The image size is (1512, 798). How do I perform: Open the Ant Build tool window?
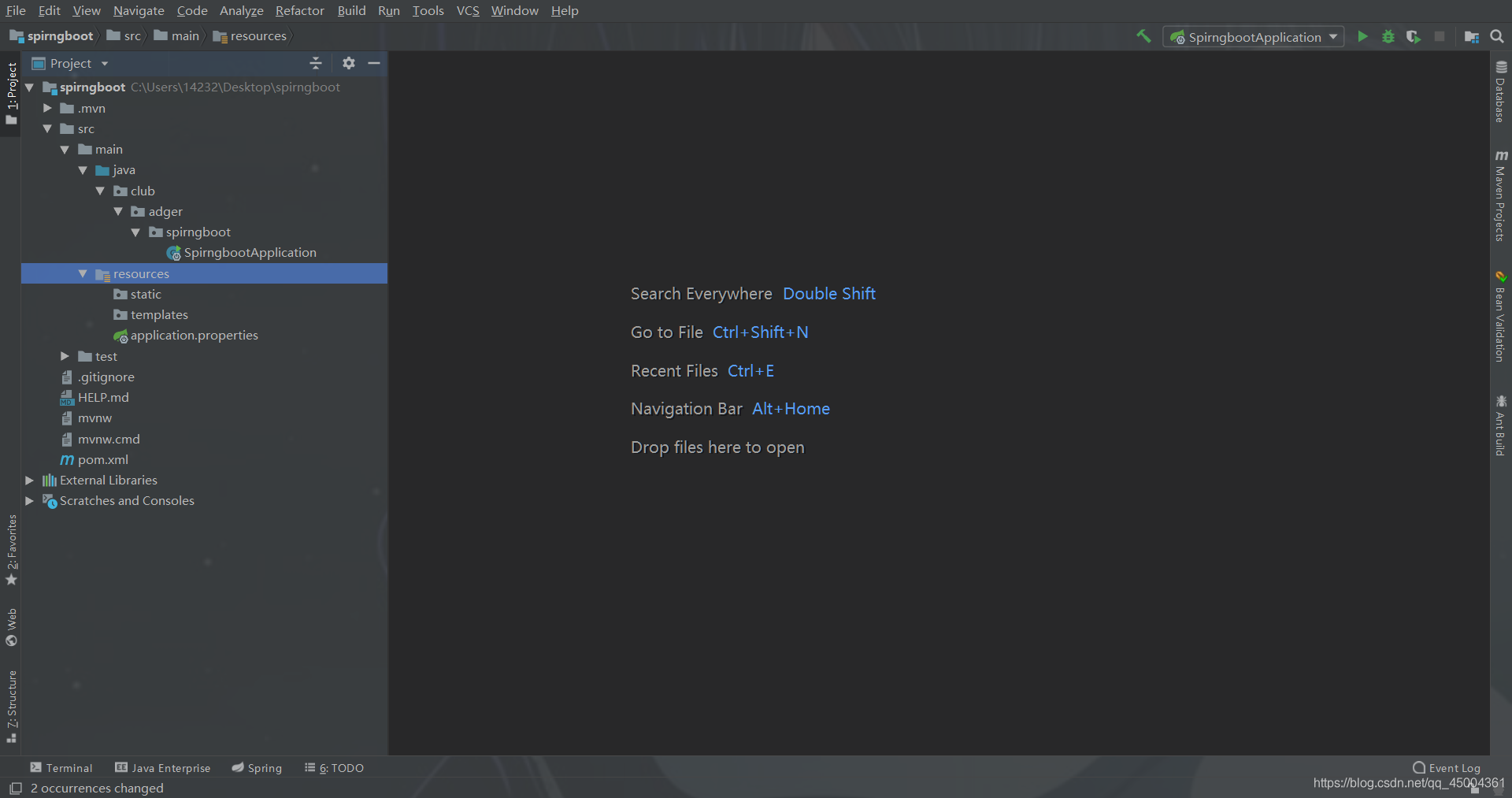(1501, 425)
